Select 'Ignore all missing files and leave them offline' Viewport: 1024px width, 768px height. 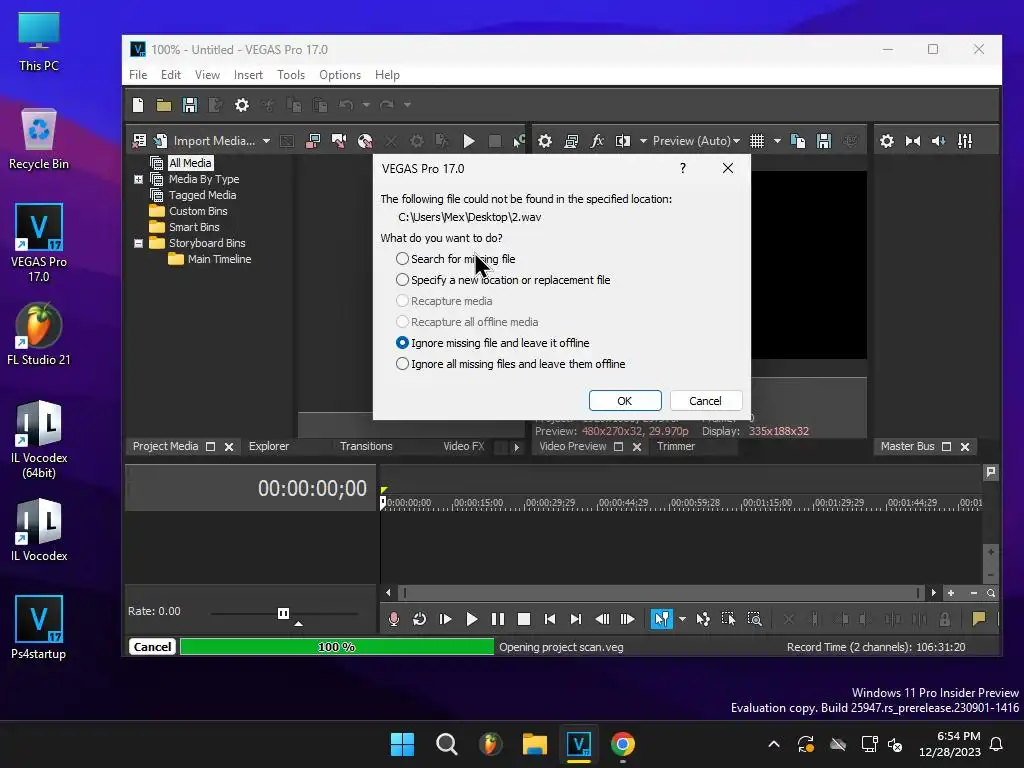click(x=511, y=364)
